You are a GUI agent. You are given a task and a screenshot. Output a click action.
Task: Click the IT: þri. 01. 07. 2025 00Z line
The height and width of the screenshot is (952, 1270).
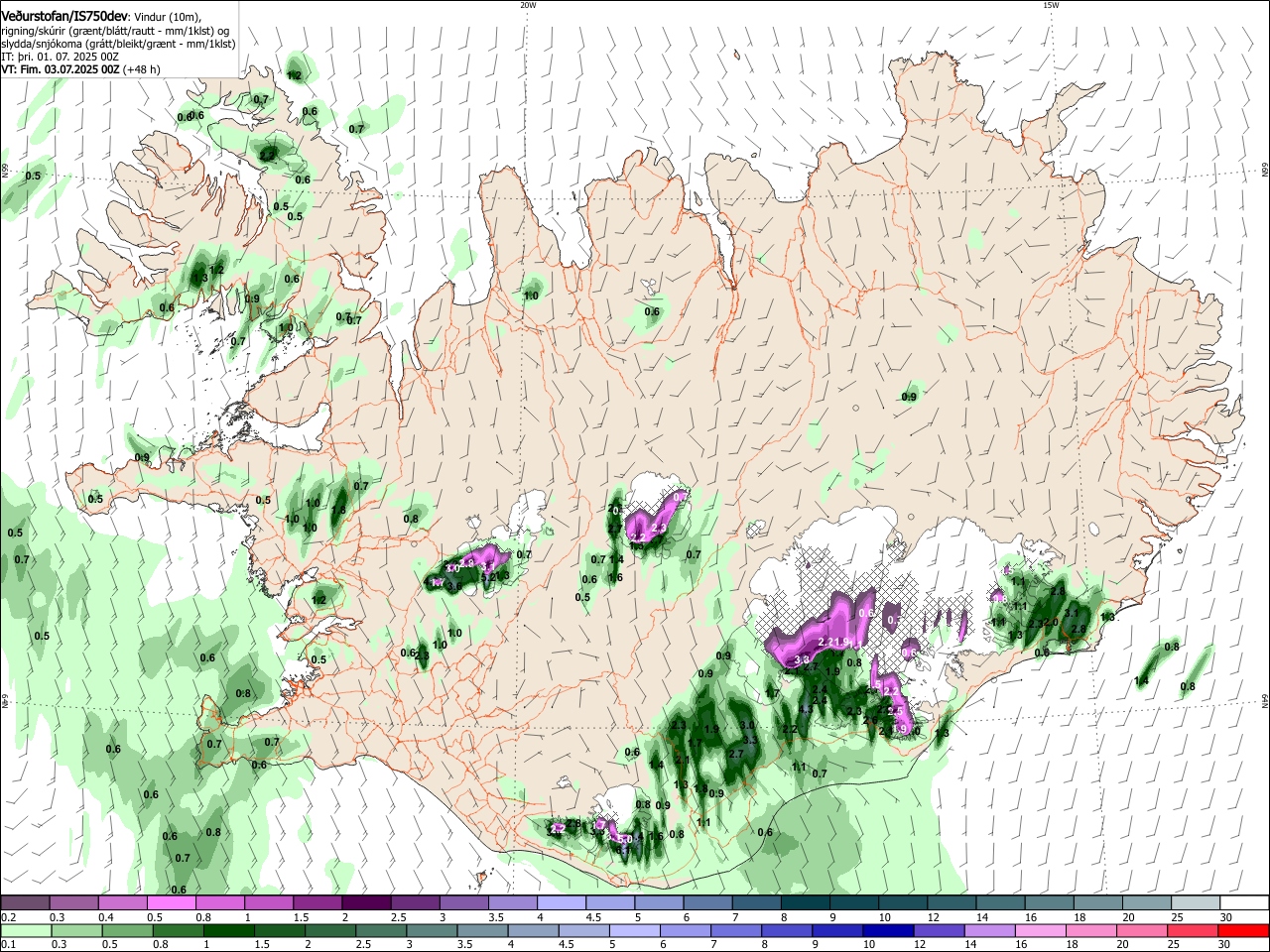click(61, 57)
